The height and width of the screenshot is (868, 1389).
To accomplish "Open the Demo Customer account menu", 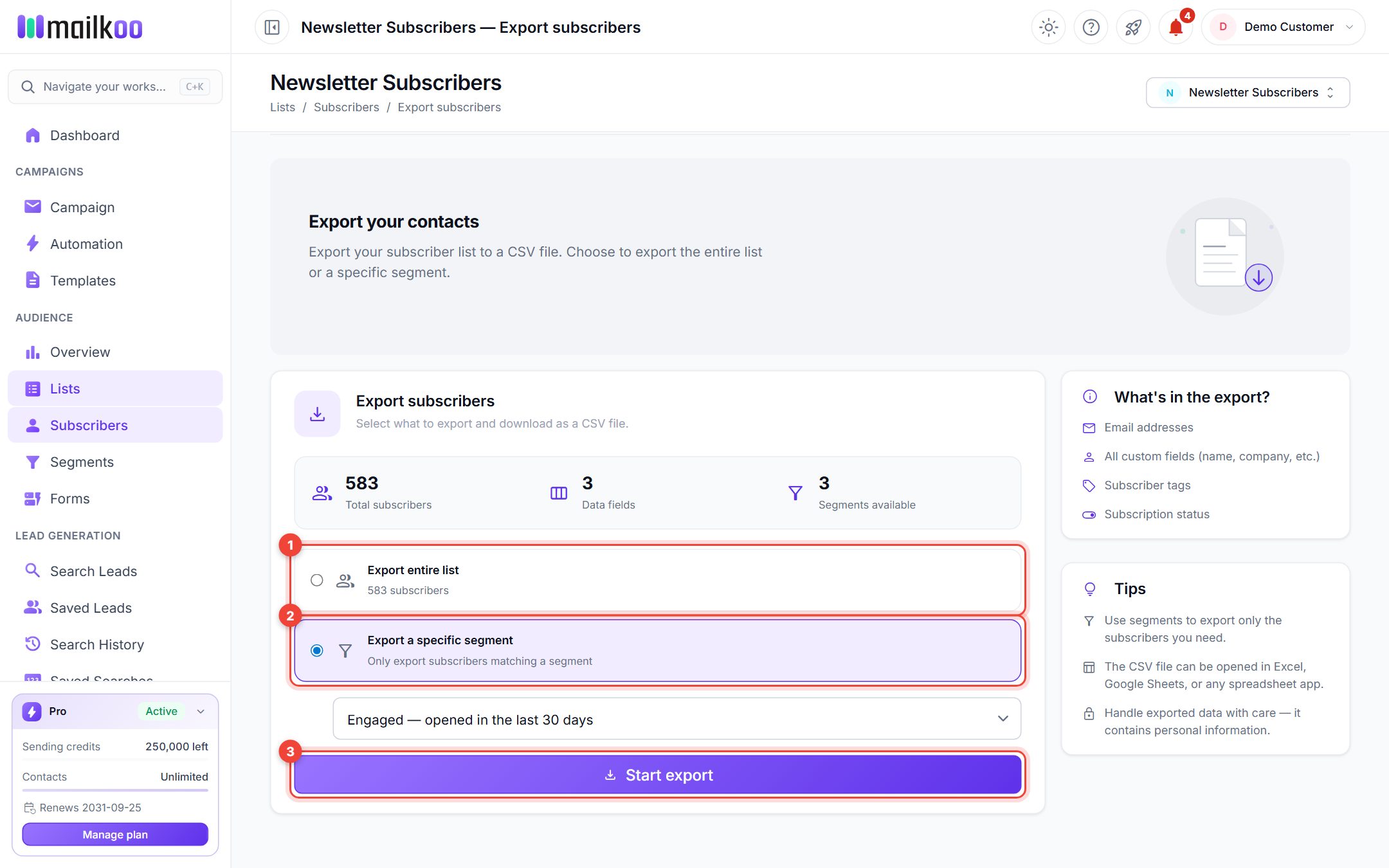I will tap(1283, 27).
